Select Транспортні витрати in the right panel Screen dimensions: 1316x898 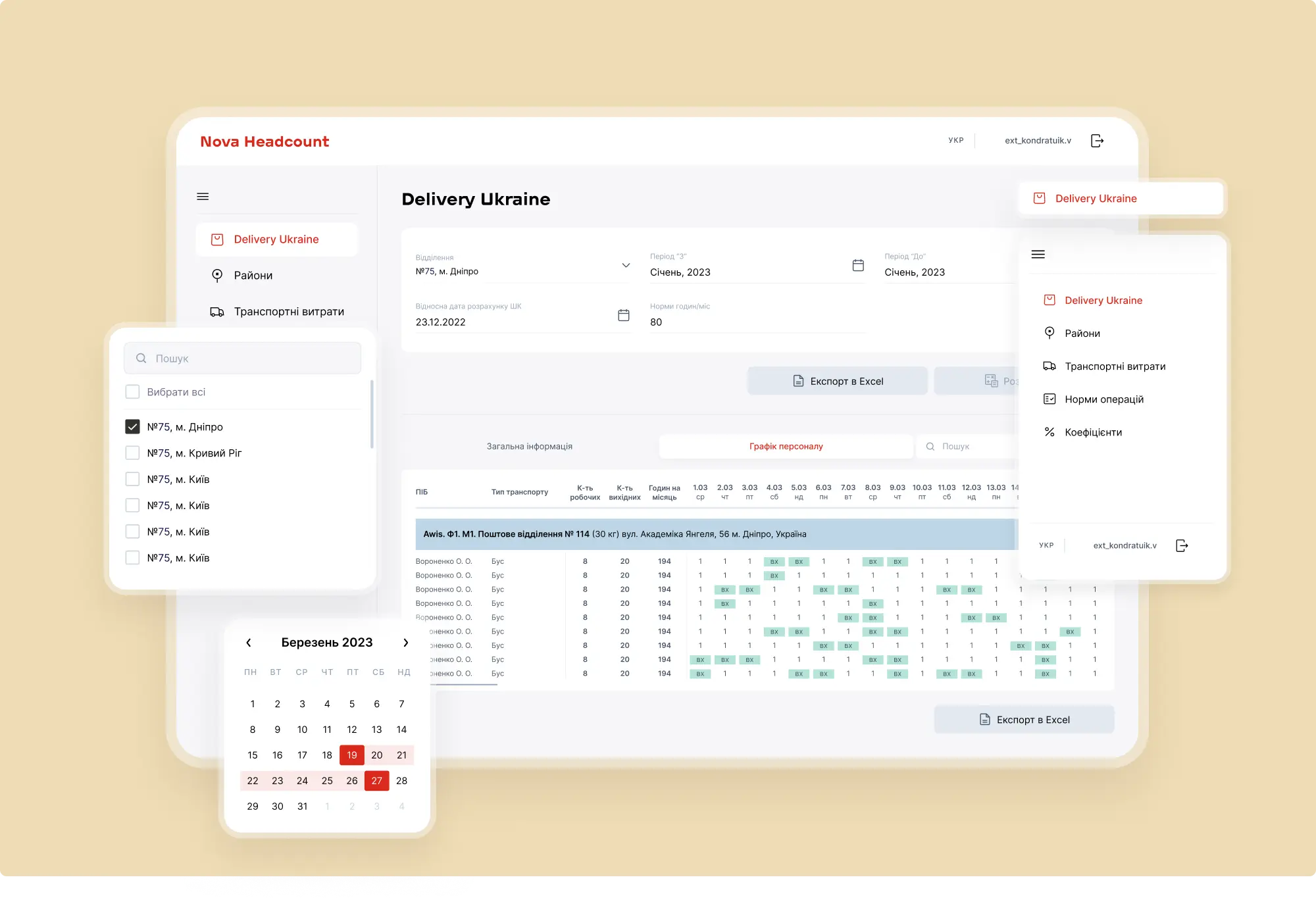pyautogui.click(x=1115, y=366)
